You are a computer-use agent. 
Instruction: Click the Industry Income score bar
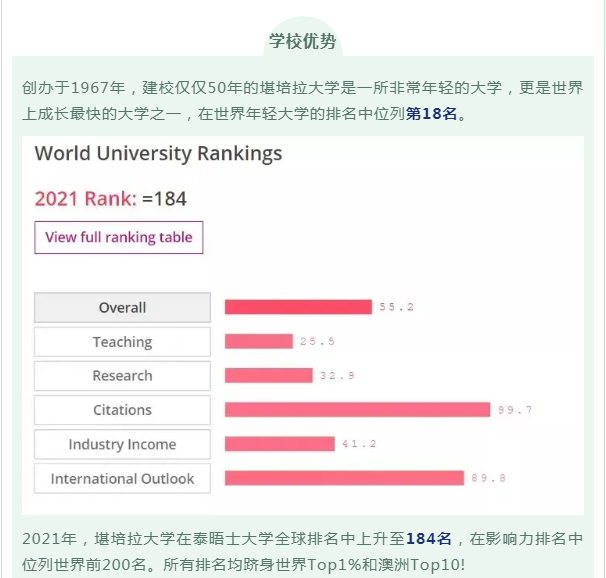click(279, 443)
